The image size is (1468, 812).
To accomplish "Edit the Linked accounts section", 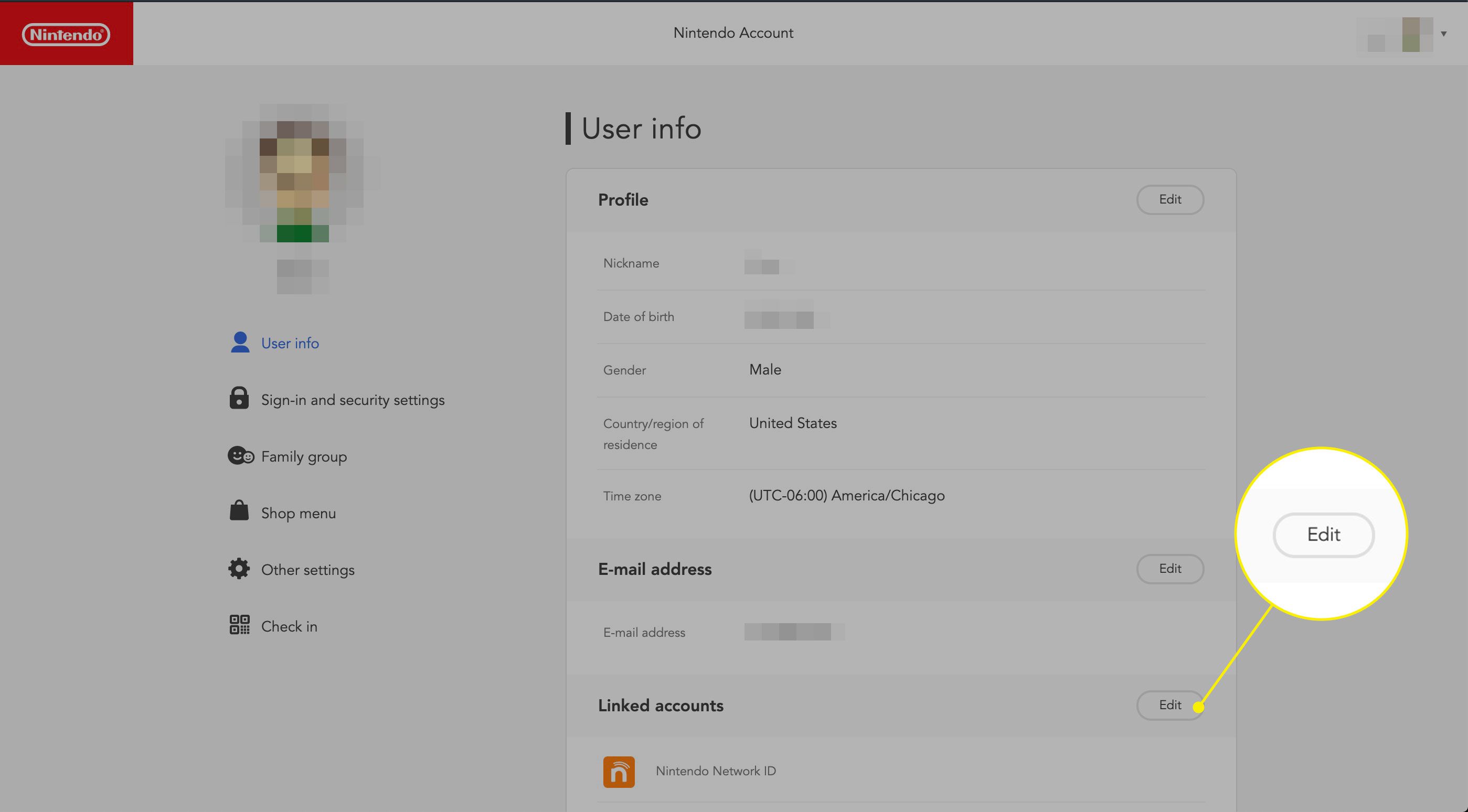I will tap(1170, 705).
